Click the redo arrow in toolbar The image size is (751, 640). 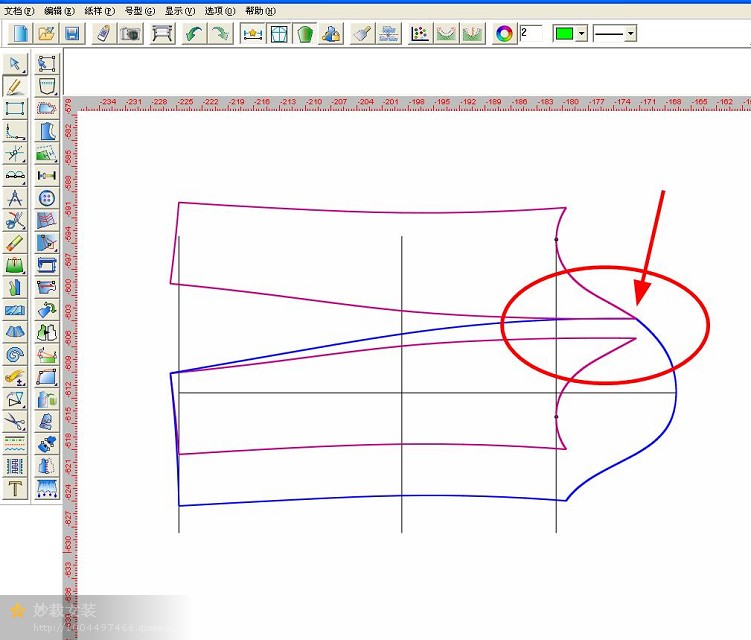tap(219, 33)
